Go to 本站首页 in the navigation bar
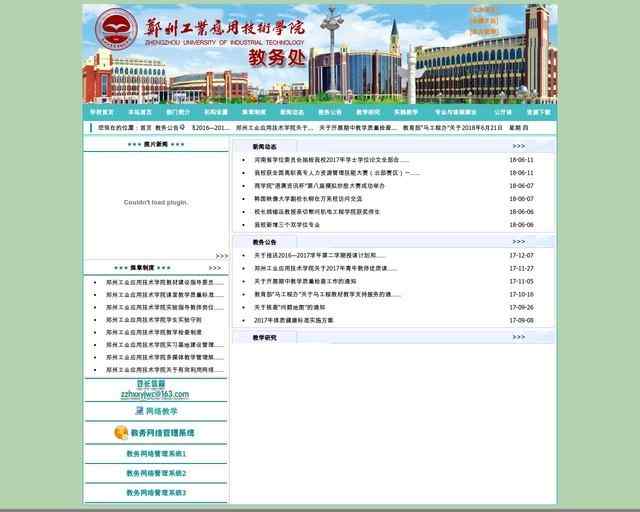The image size is (640, 512). pyautogui.click(x=140, y=112)
